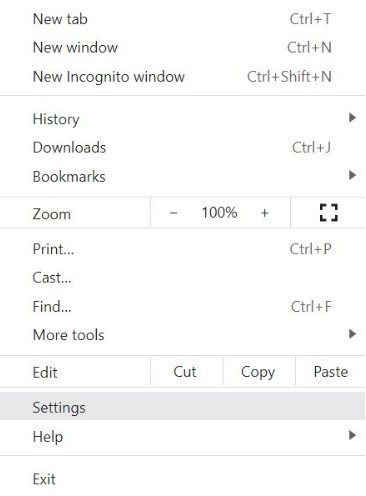Screen dimensions: 366x496
Task: Click the fullscreen icon in Zoom row
Action: pyautogui.click(x=329, y=212)
